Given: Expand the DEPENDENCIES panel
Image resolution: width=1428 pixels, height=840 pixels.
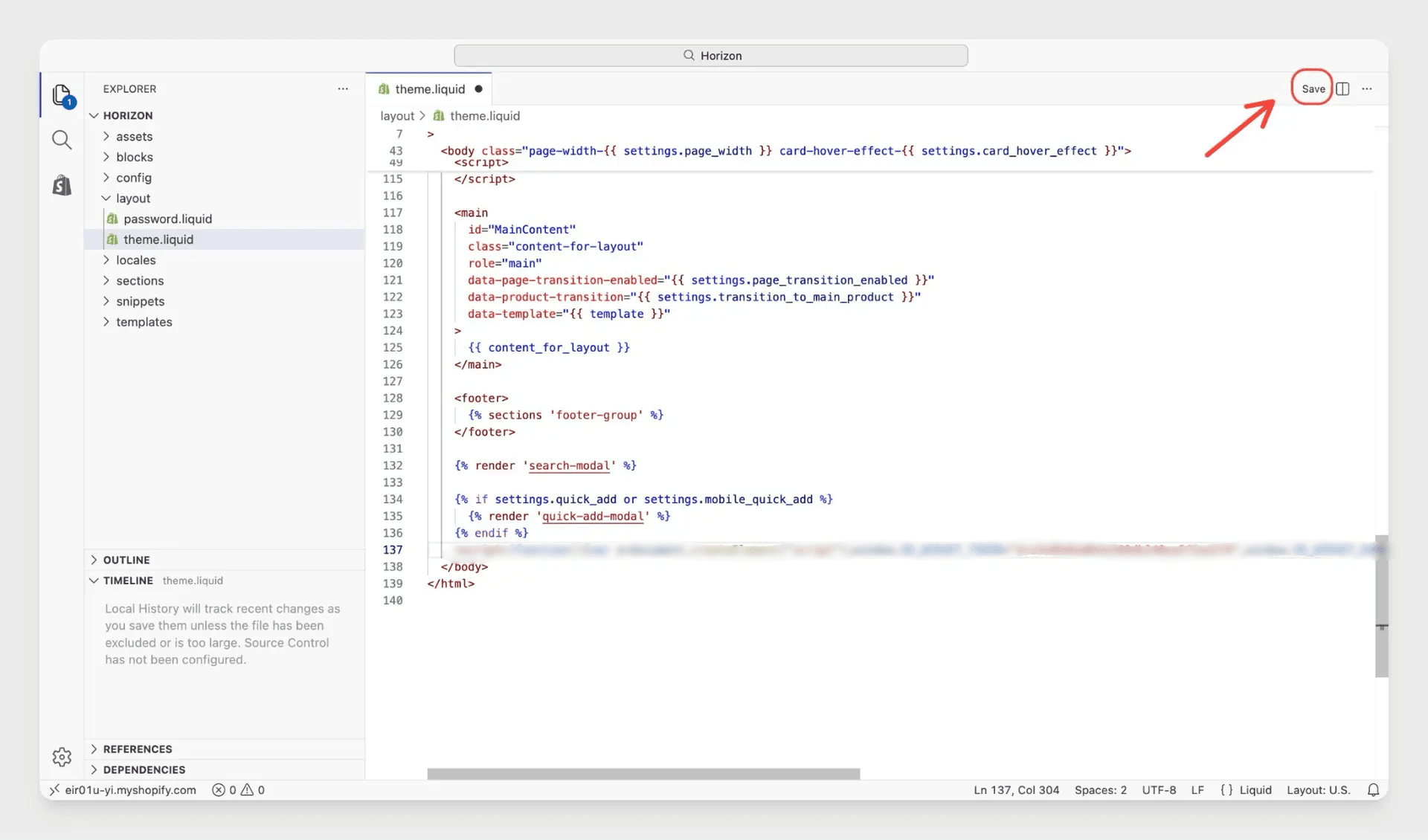Looking at the screenshot, I should 144,769.
